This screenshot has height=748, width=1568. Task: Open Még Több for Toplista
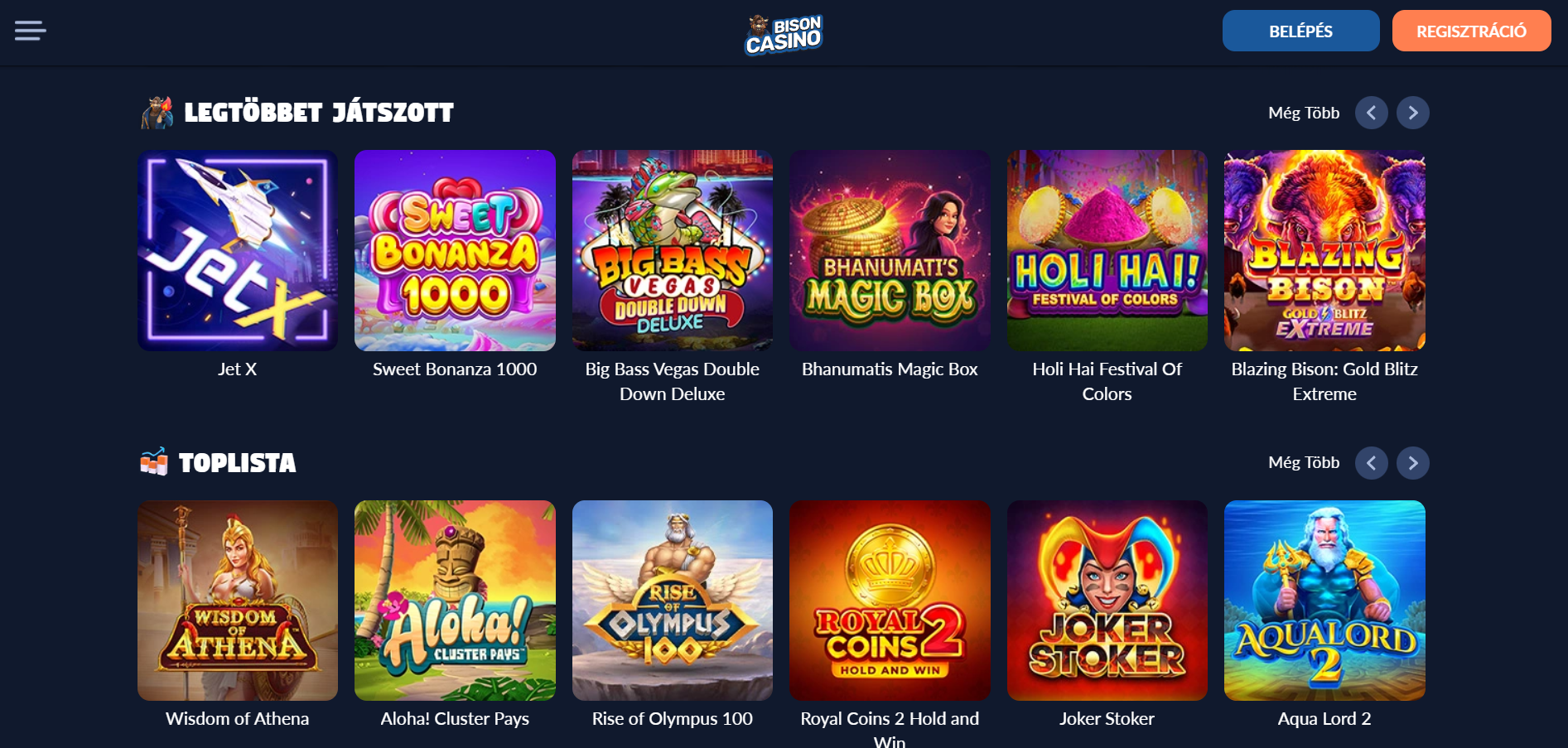pyautogui.click(x=1303, y=462)
